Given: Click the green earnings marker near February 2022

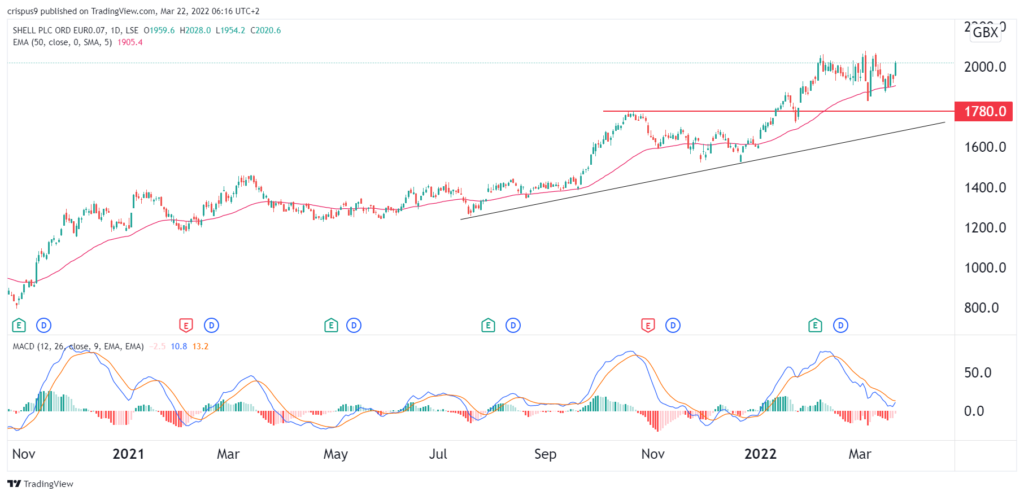Looking at the screenshot, I should click(815, 323).
